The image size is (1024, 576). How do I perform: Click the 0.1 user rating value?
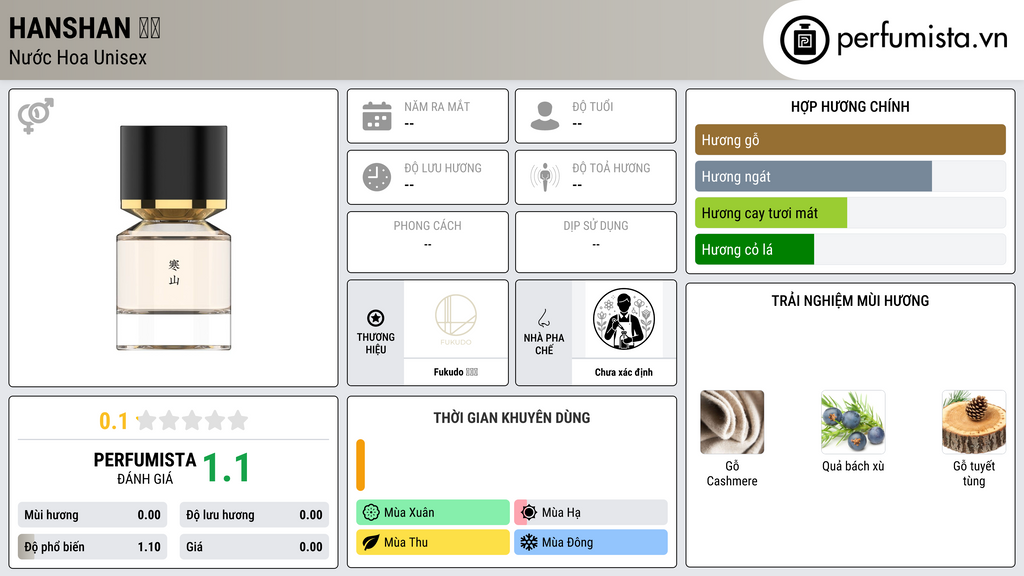[114, 421]
